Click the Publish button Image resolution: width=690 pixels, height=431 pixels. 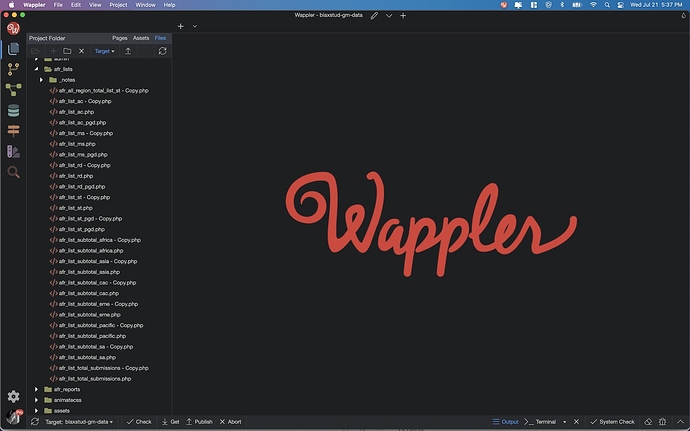[x=199, y=422]
